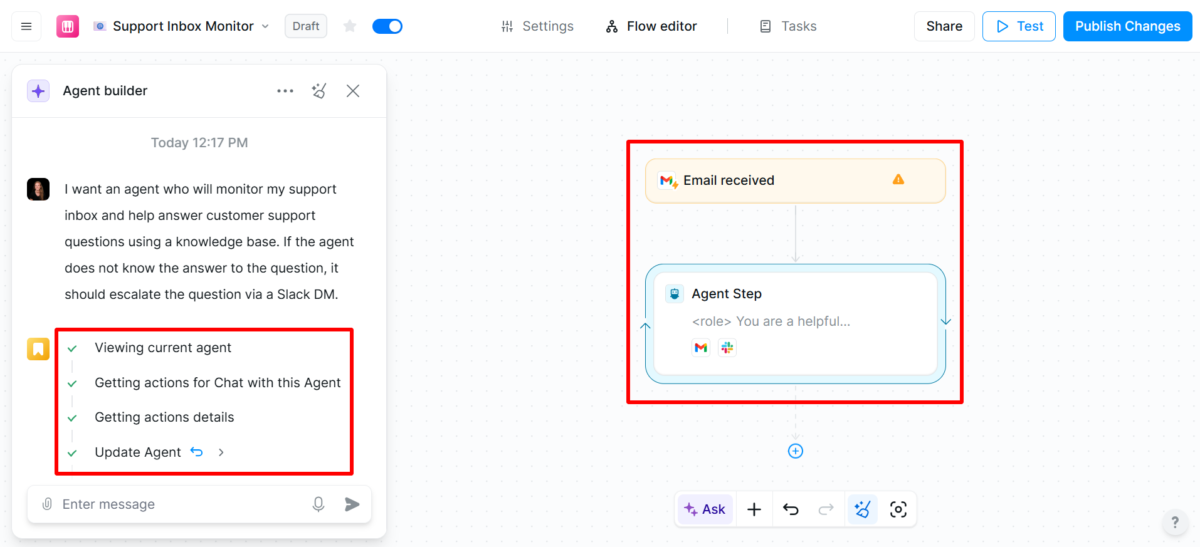
Task: Click the fit-to-screen focus icon
Action: pyautogui.click(x=898, y=509)
